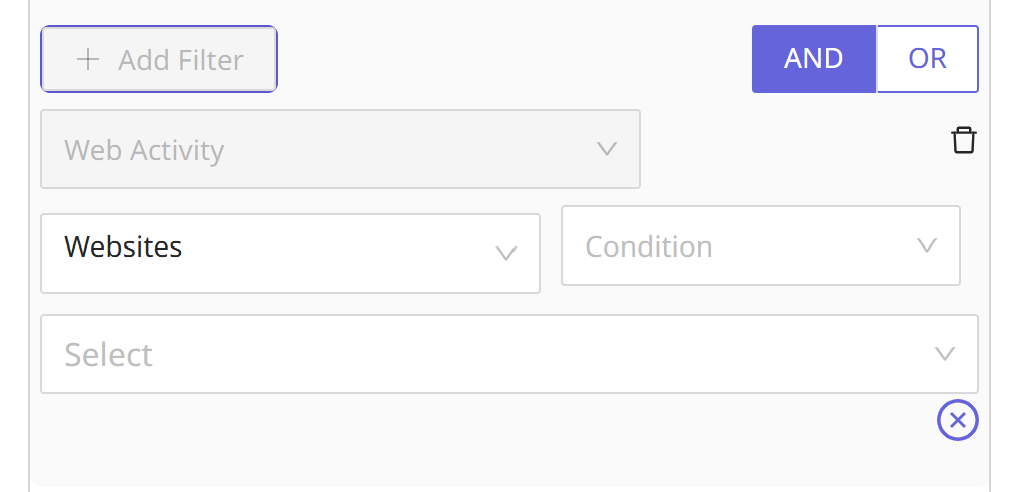Screen dimensions: 1022x492
Task: Click the greyed "Web Activity" text
Action: click(144, 151)
